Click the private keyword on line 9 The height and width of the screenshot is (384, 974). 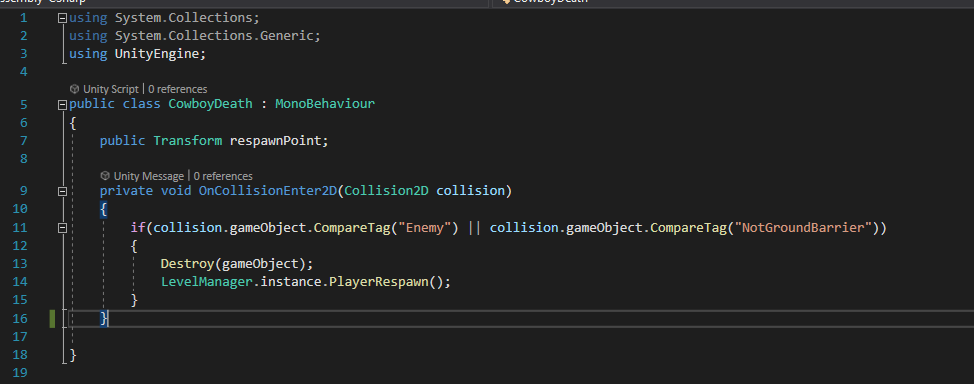[126, 190]
